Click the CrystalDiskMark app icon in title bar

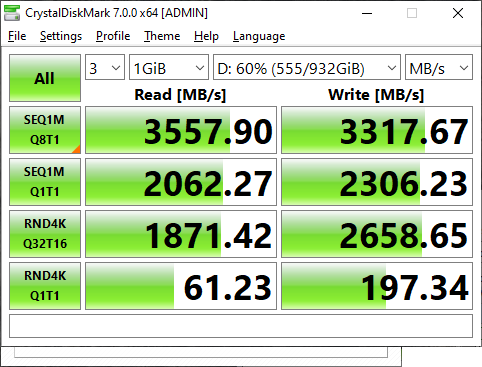pyautogui.click(x=12, y=13)
